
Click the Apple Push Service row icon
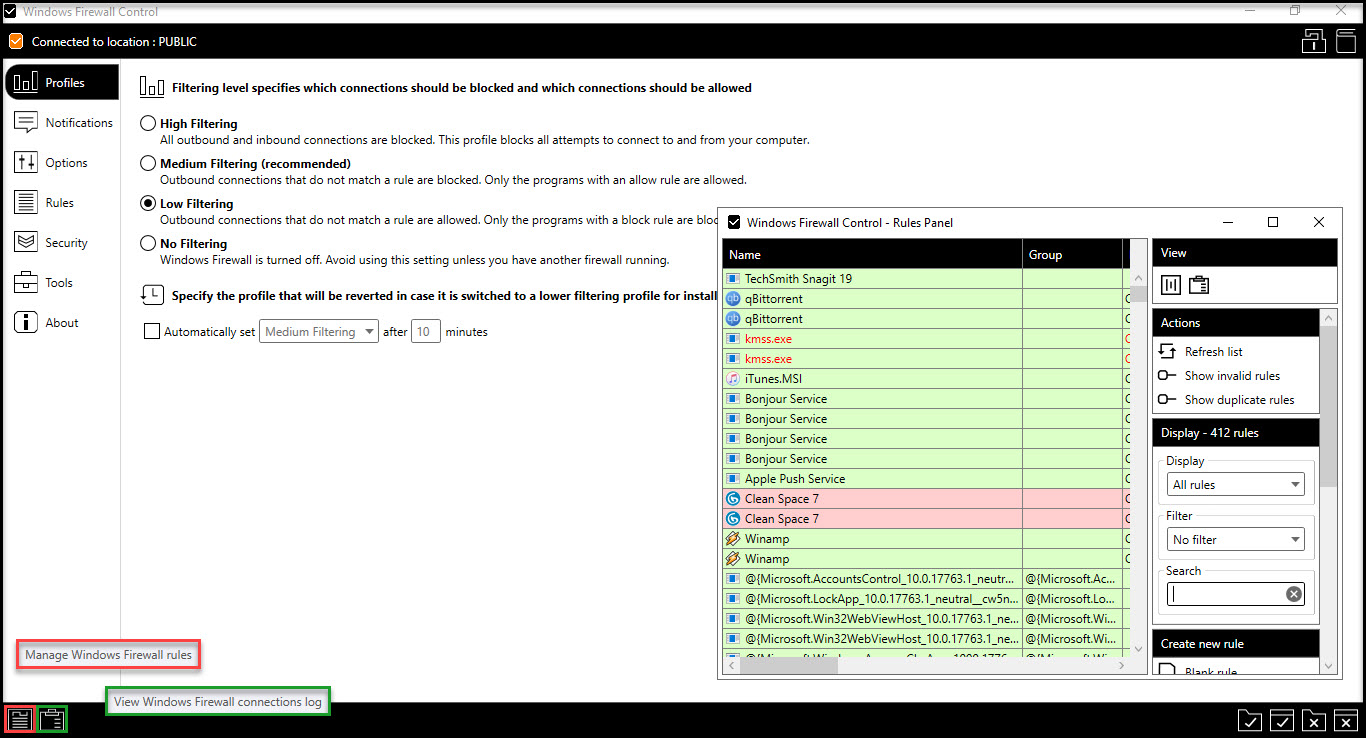coord(733,479)
